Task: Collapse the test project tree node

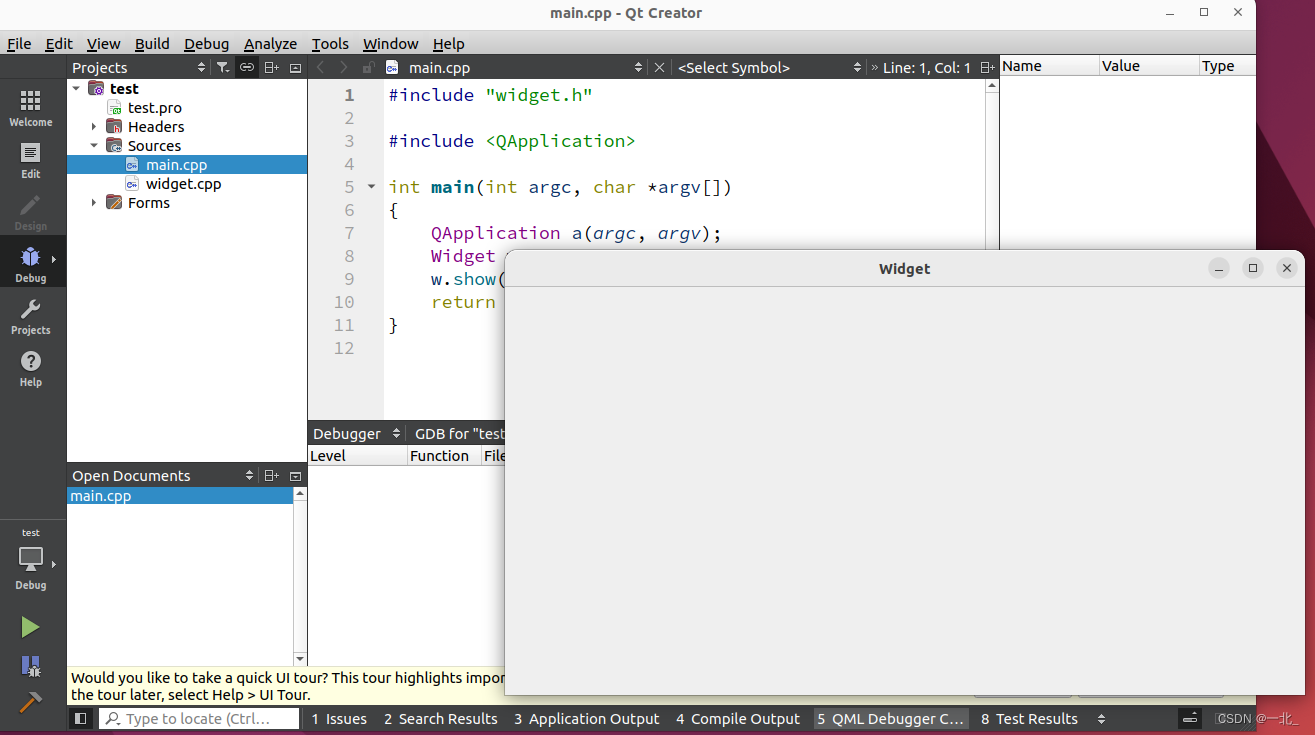Action: coord(76,88)
